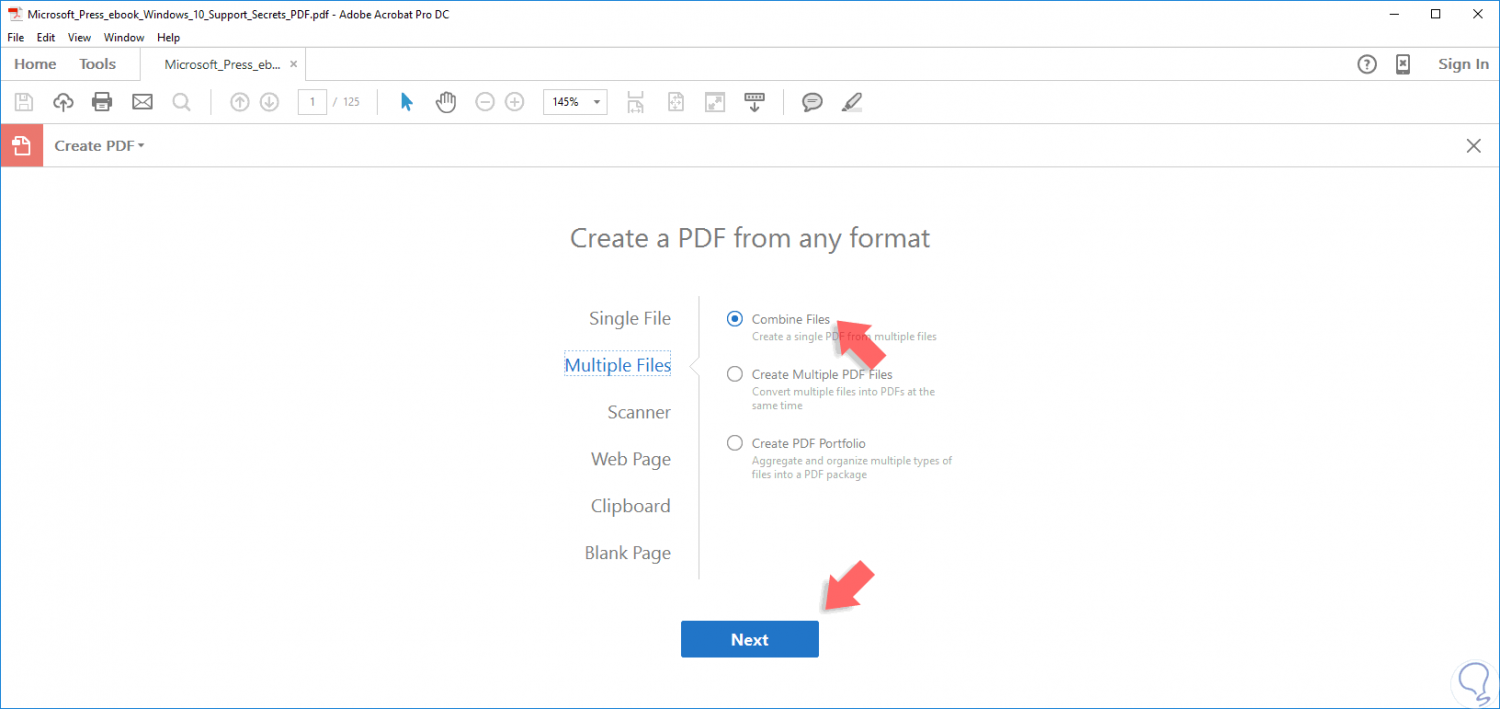1500x709 pixels.
Task: Choose the Web Page source option
Action: click(631, 459)
